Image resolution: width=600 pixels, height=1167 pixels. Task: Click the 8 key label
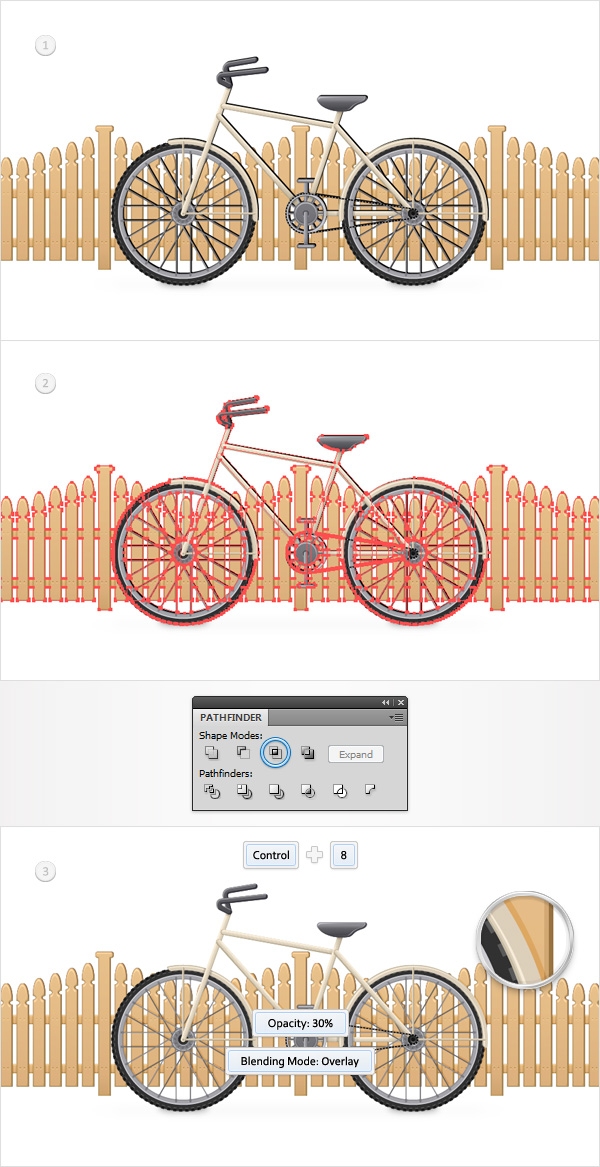pyautogui.click(x=344, y=855)
